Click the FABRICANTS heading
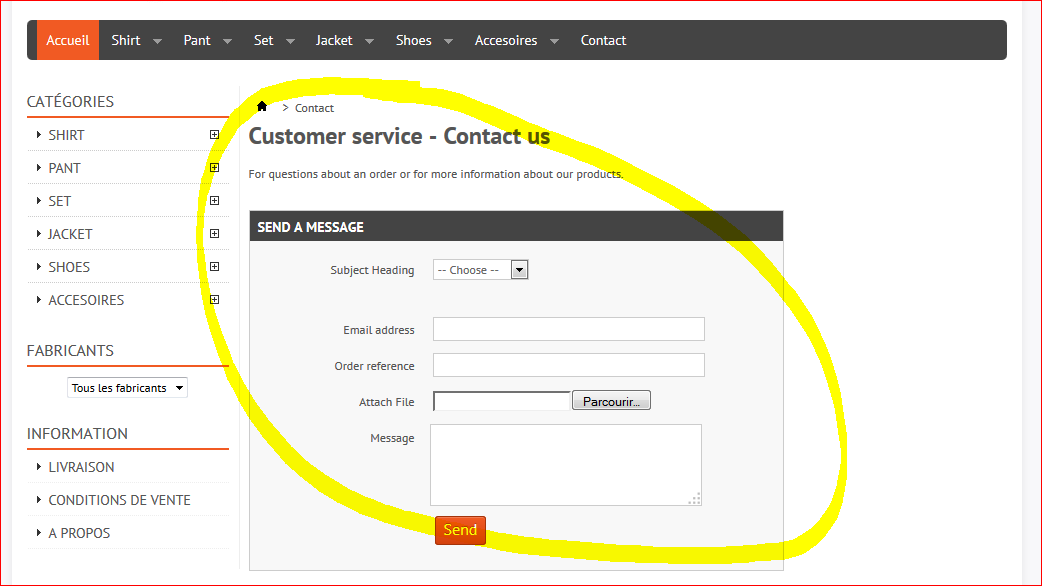Image resolution: width=1042 pixels, height=586 pixels. 70,350
